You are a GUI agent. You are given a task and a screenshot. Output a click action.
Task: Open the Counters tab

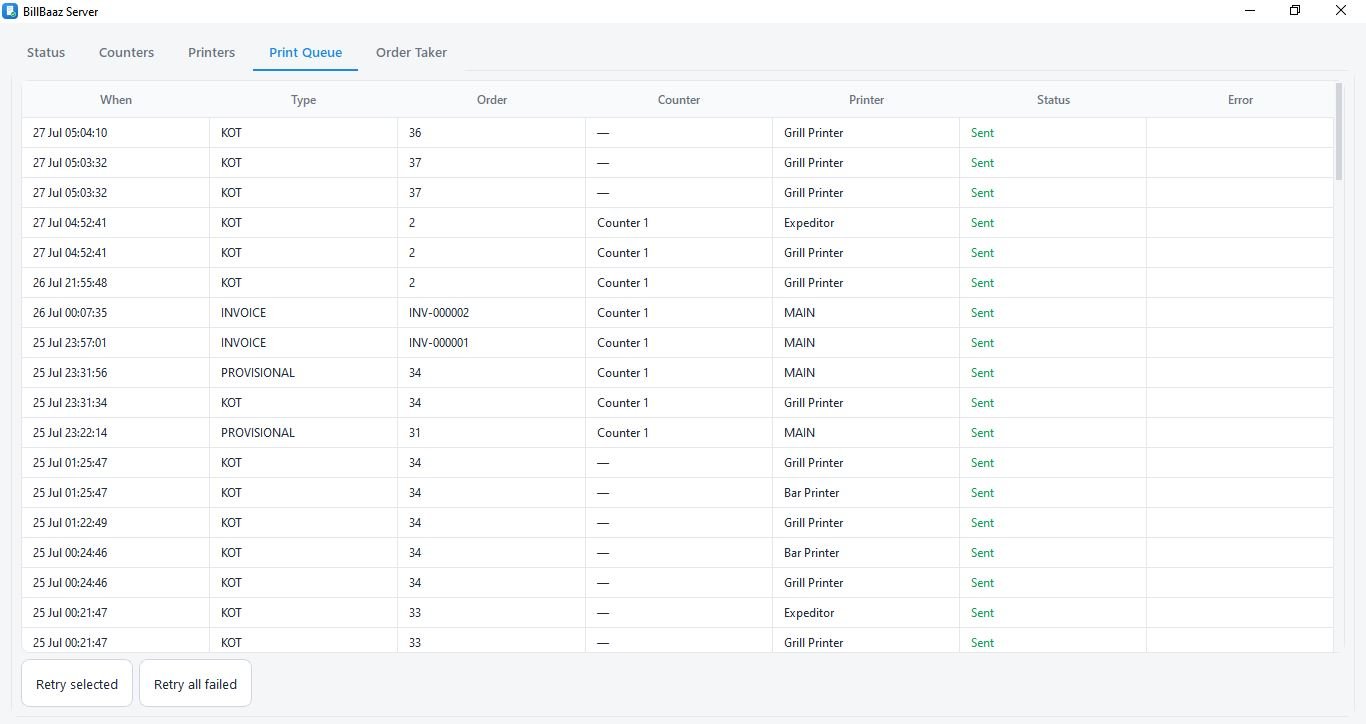point(126,52)
